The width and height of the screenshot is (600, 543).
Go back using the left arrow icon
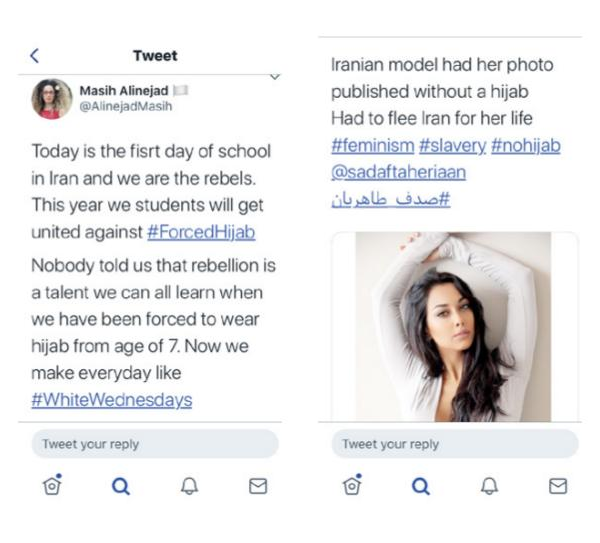(x=34, y=55)
